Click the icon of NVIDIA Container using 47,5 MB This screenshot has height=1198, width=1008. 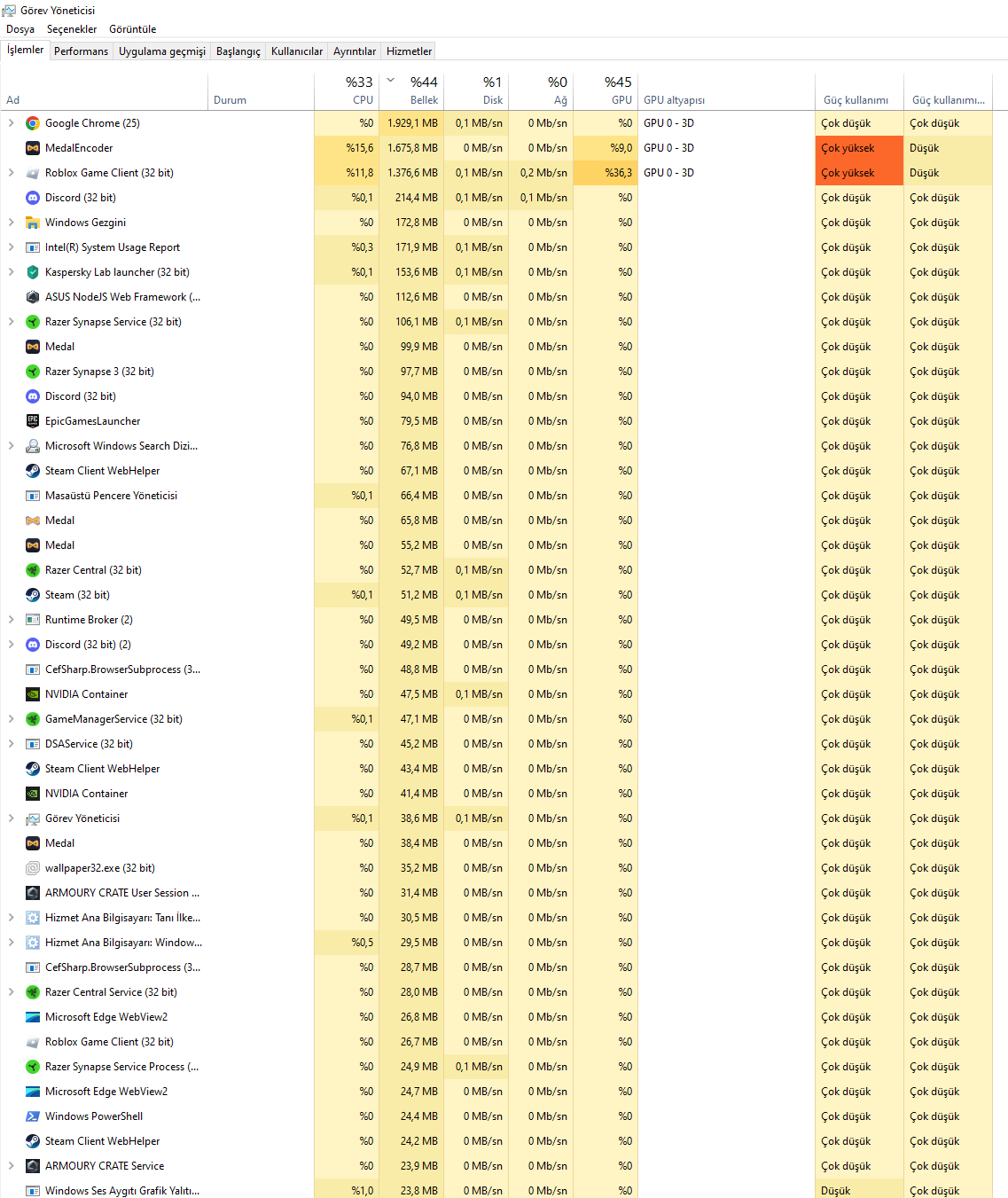[33, 694]
